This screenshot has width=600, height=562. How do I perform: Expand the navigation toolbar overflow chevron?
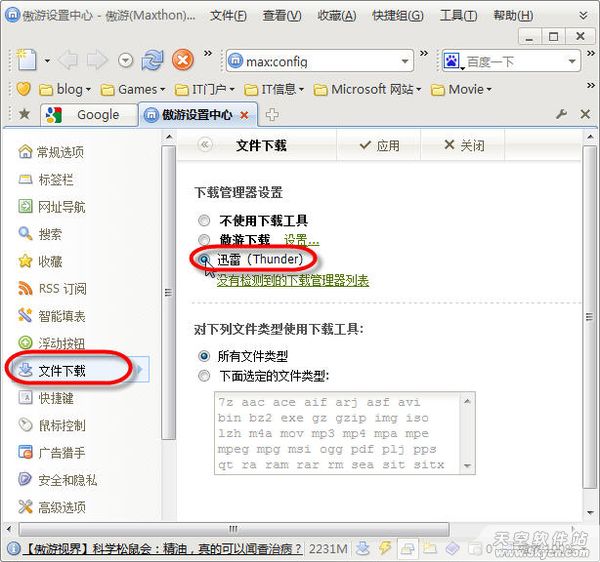208,53
